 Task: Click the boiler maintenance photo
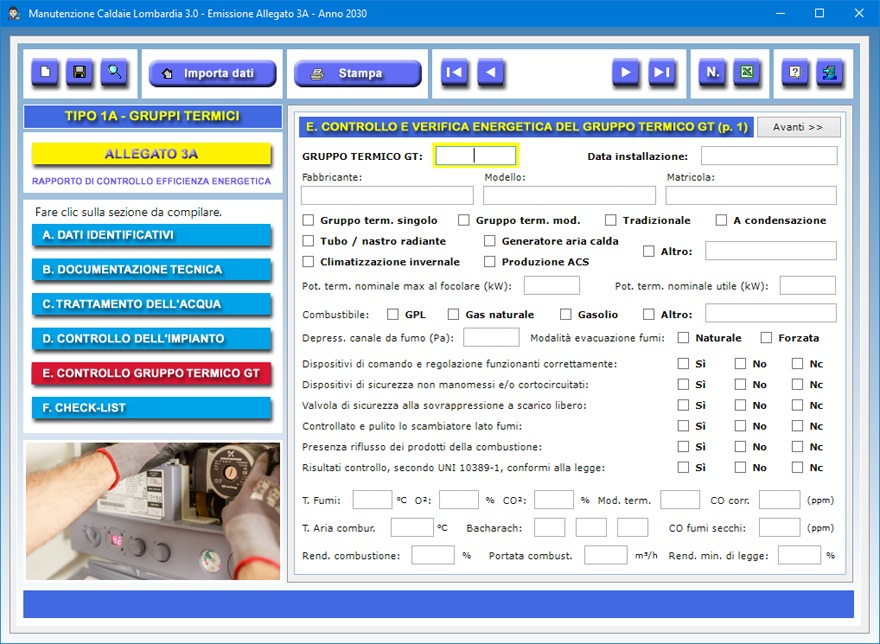[153, 511]
